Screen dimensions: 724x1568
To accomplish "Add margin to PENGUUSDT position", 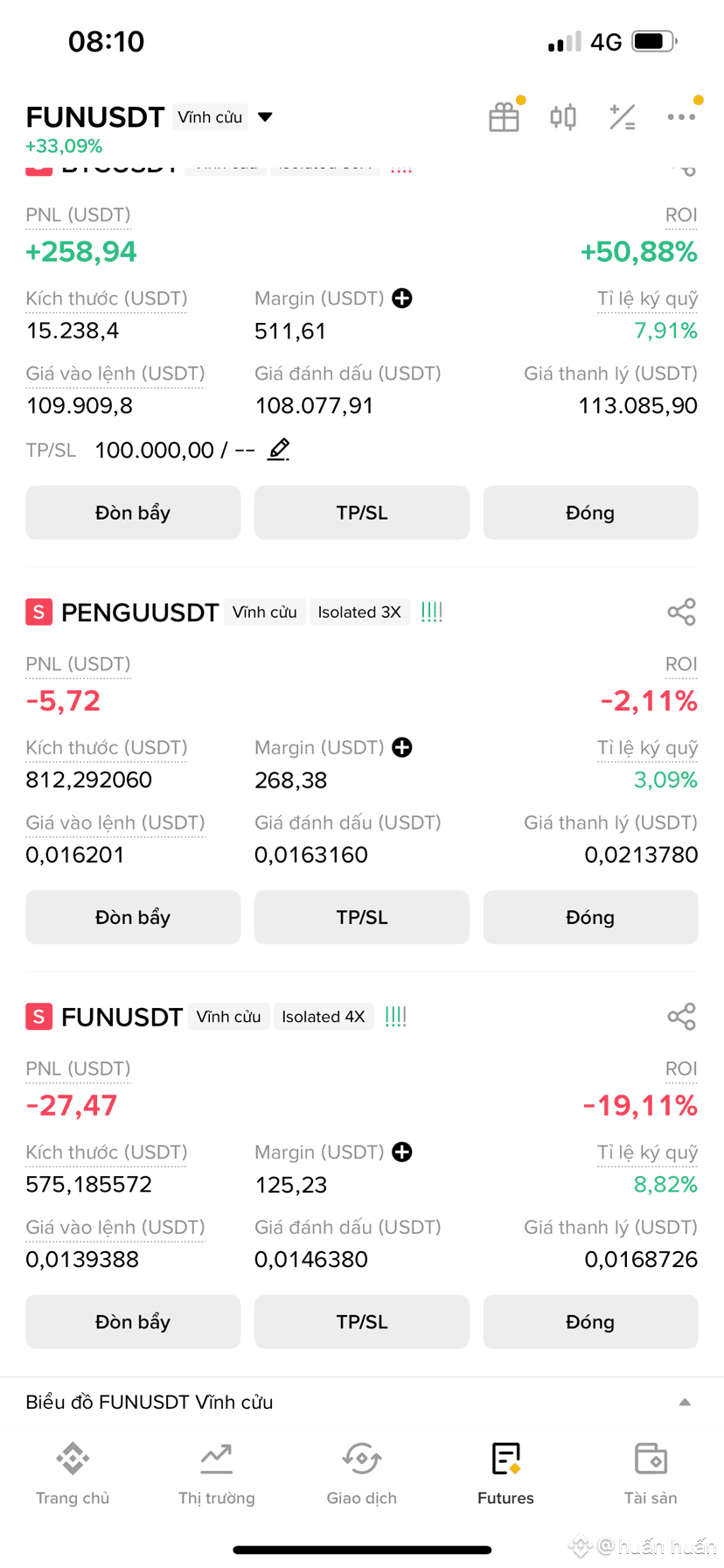I will click(402, 747).
